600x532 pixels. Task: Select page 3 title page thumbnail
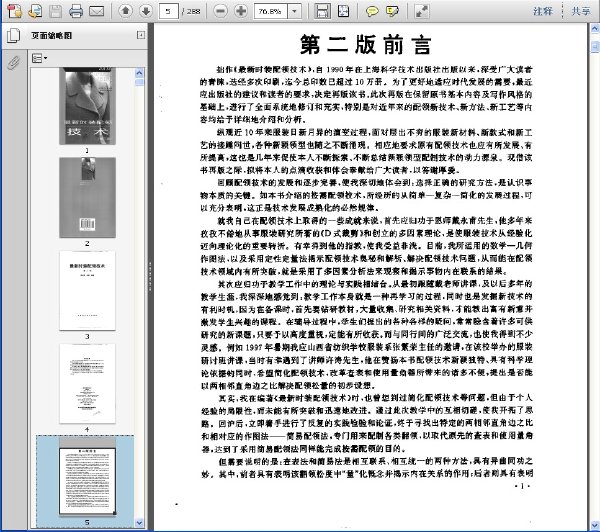87,290
